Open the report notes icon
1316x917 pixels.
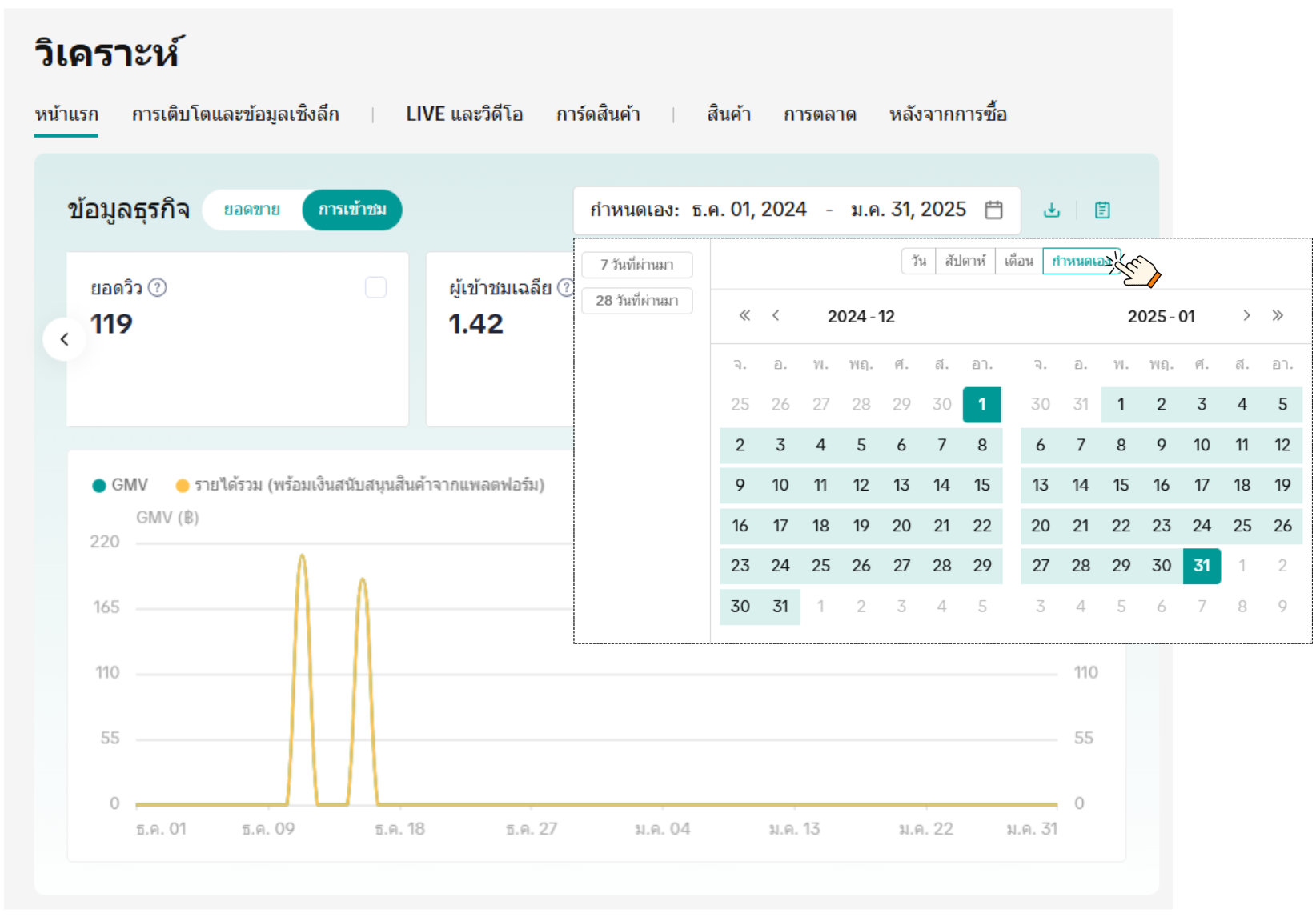pos(1102,210)
